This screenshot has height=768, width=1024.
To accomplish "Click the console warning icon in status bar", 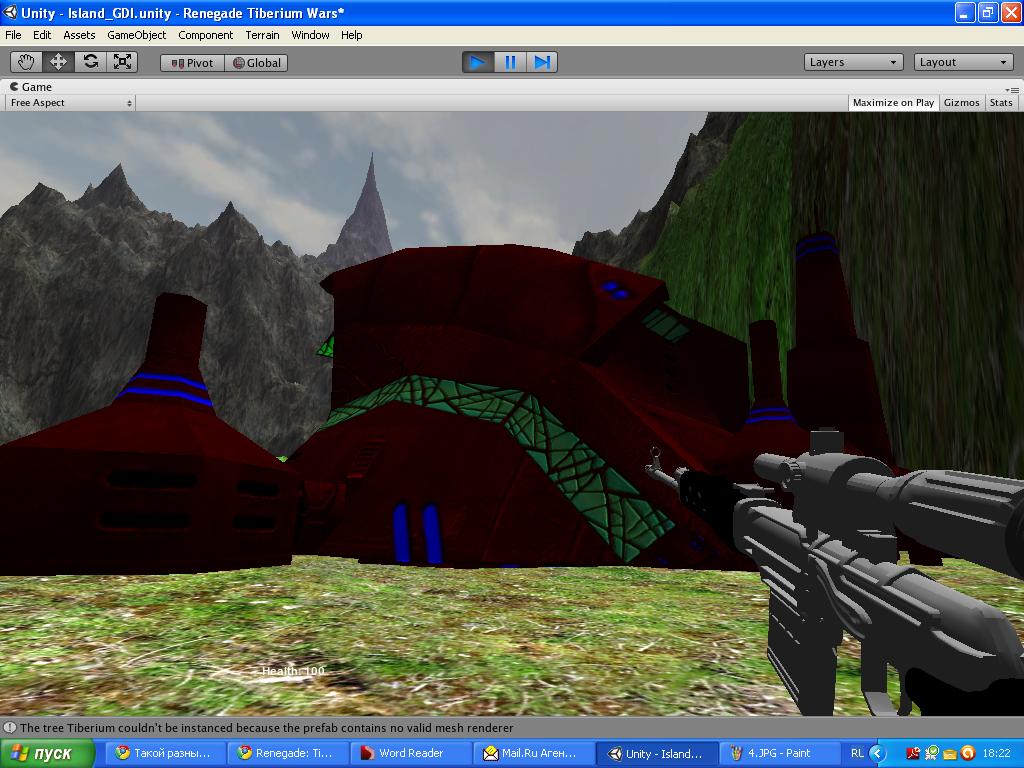I will pyautogui.click(x=10, y=728).
